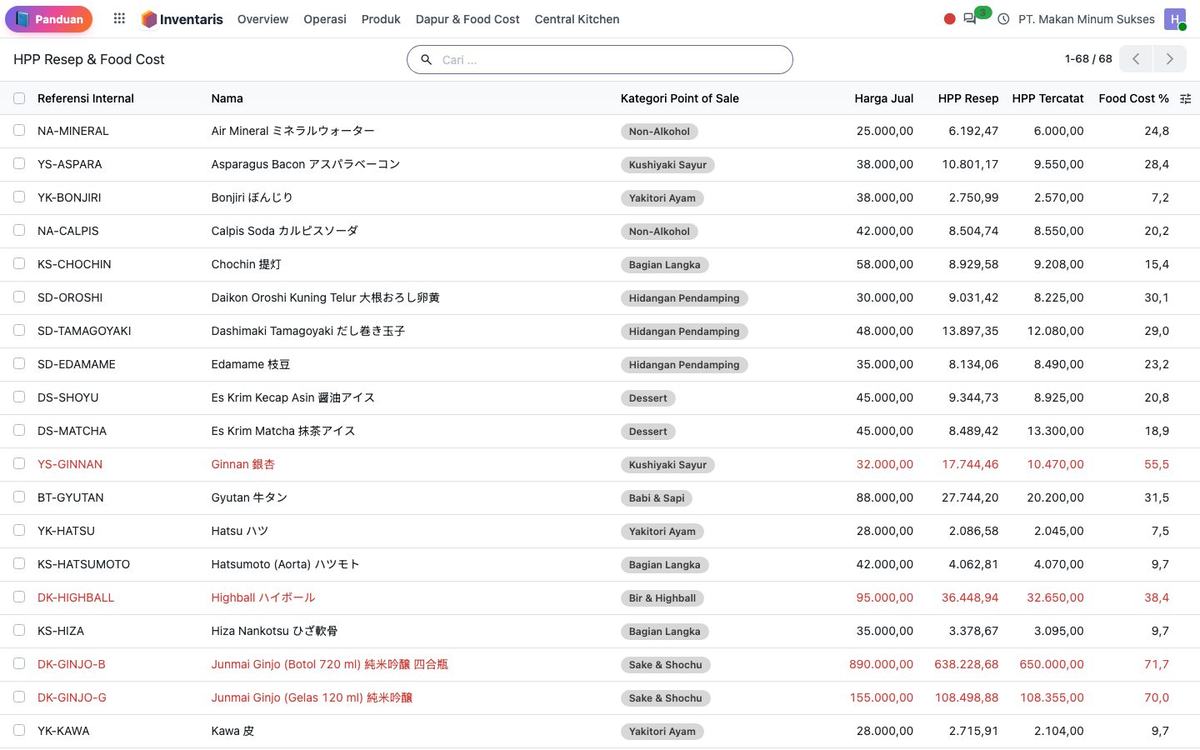This screenshot has height=750, width=1200.
Task: Open the Produk menu
Action: 381,19
